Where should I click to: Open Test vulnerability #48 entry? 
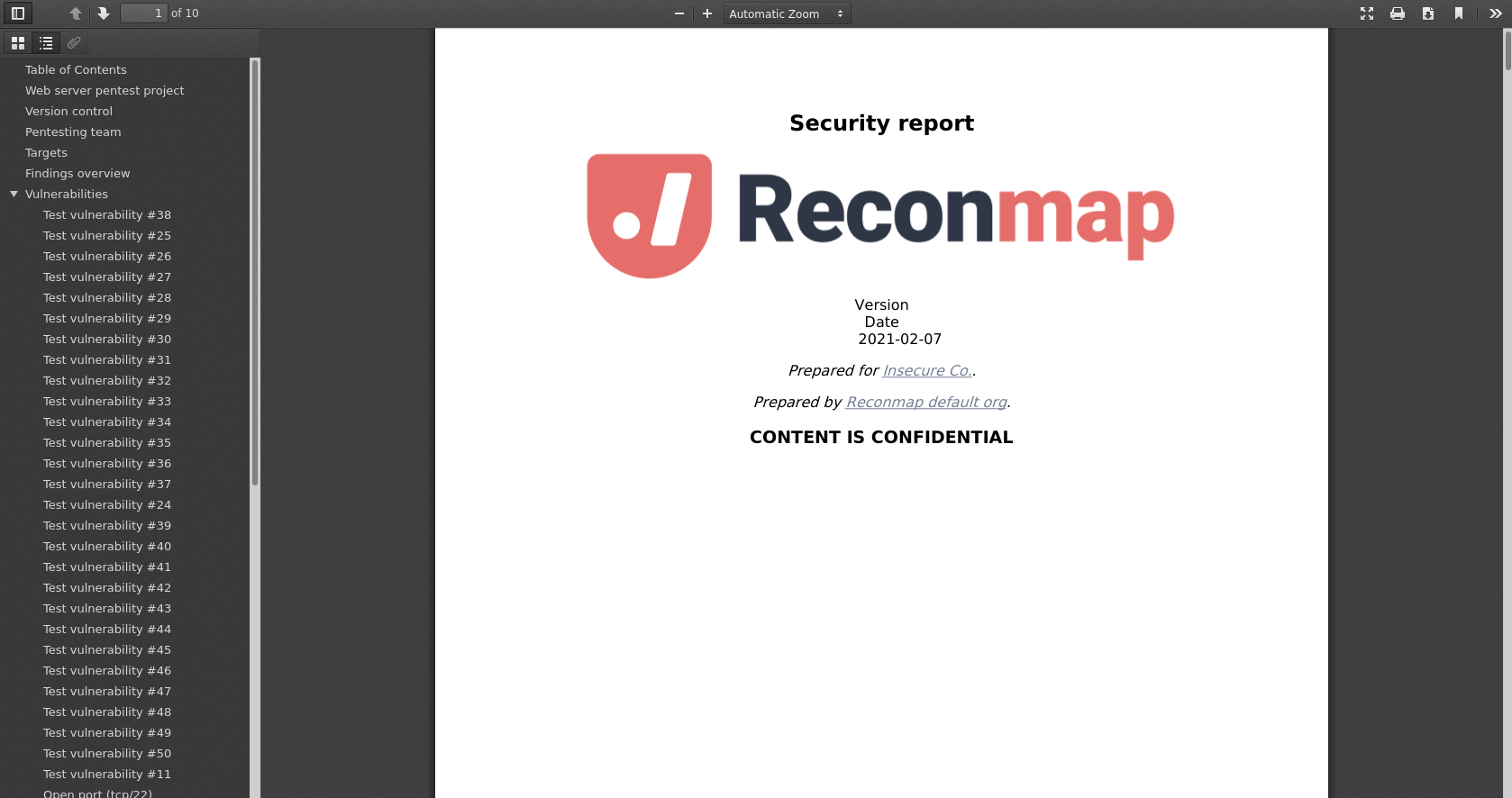(x=107, y=712)
